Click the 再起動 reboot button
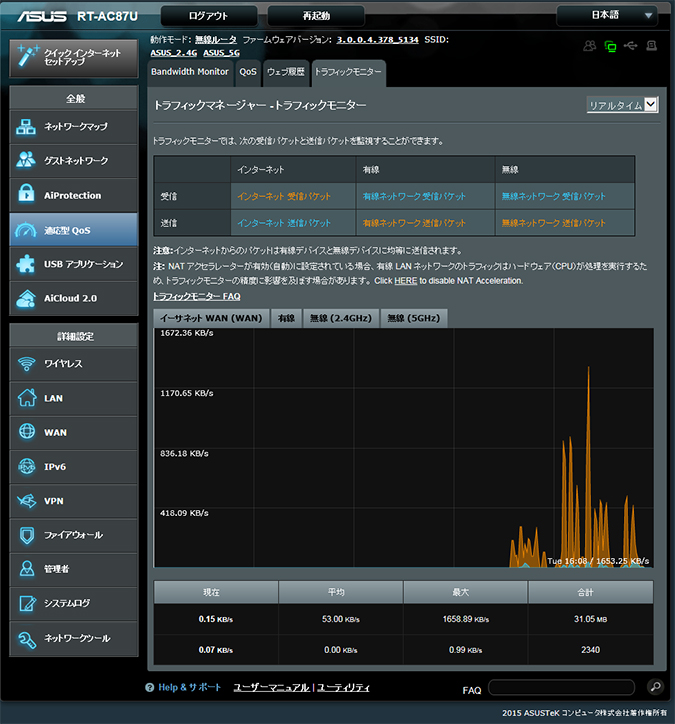 [x=316, y=16]
